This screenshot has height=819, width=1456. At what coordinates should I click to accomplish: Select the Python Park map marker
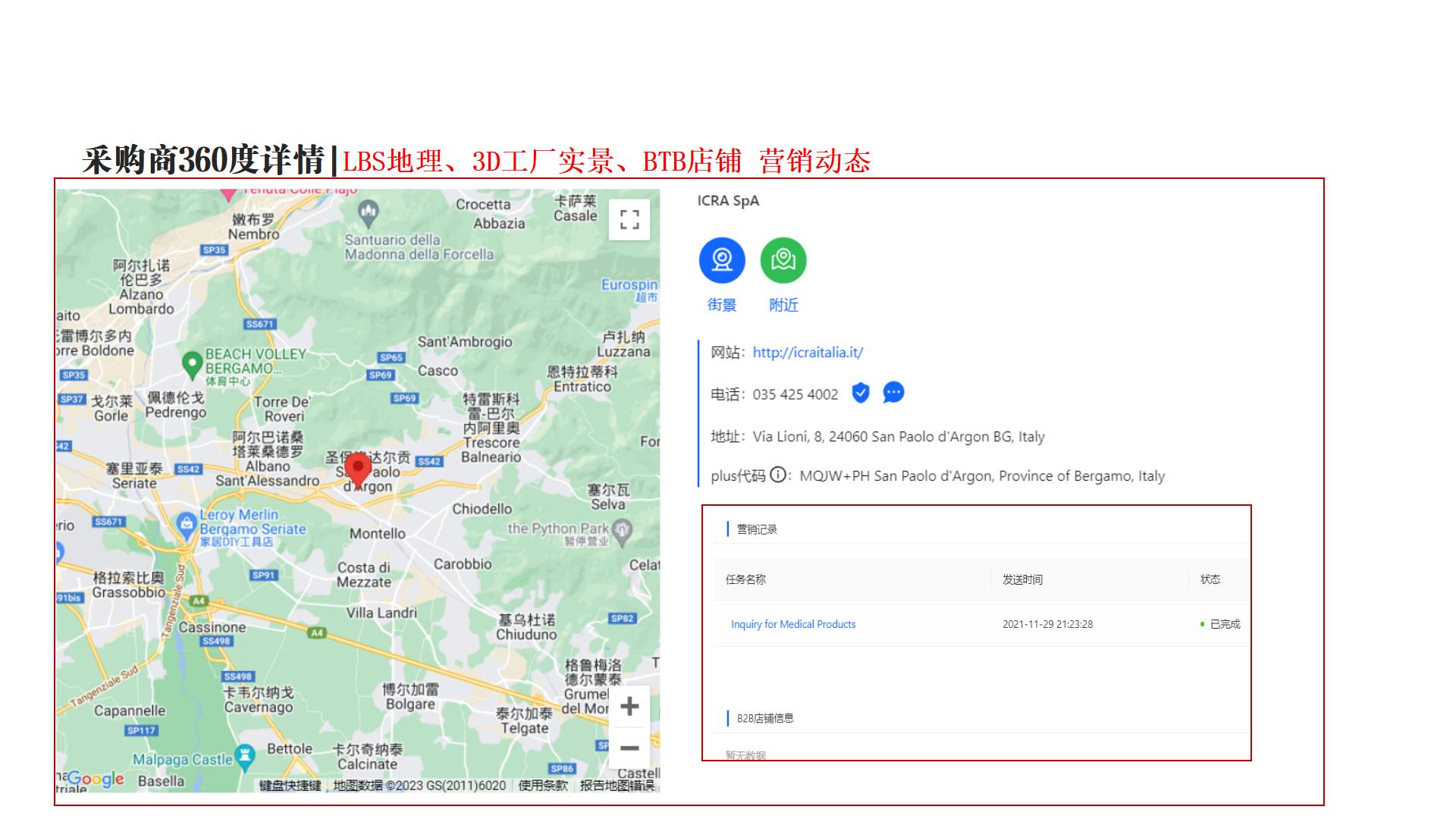pyautogui.click(x=622, y=531)
